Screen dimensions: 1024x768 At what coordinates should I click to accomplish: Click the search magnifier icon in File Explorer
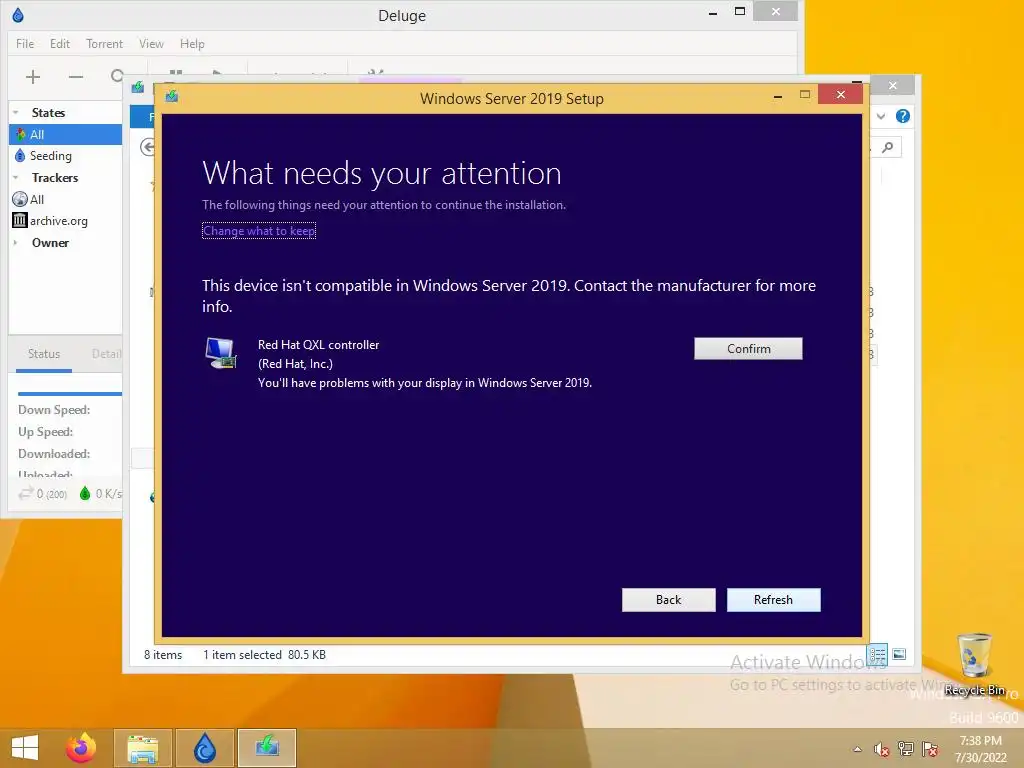(888, 148)
